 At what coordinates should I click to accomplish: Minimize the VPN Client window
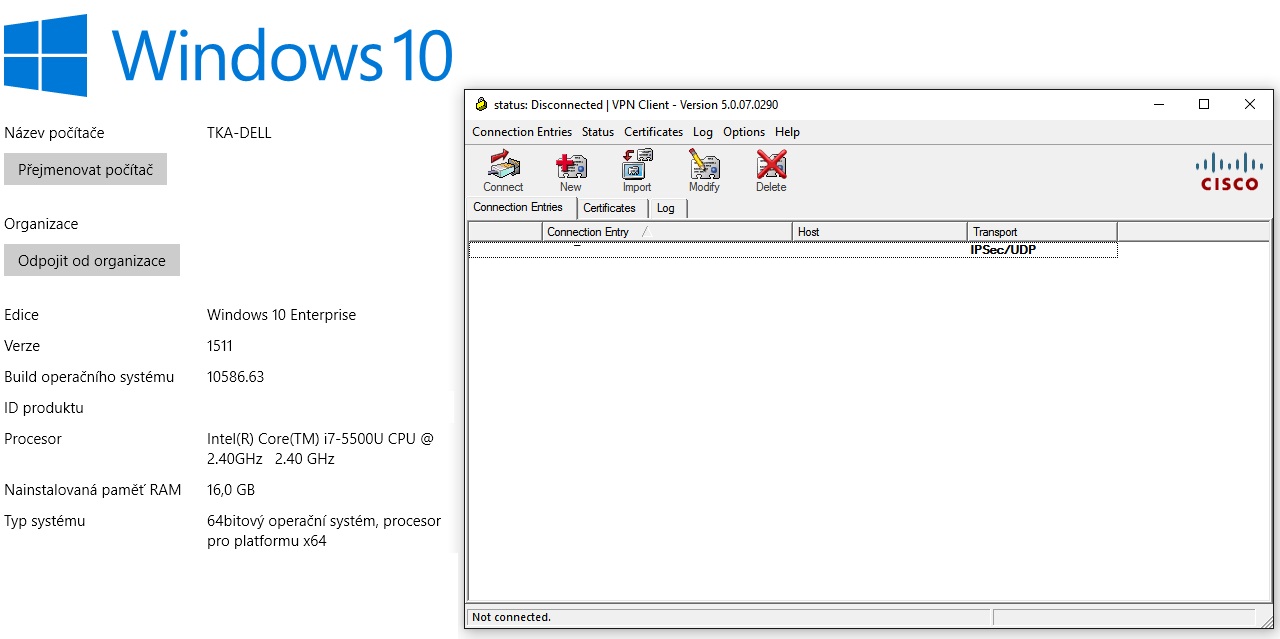pyautogui.click(x=1158, y=104)
